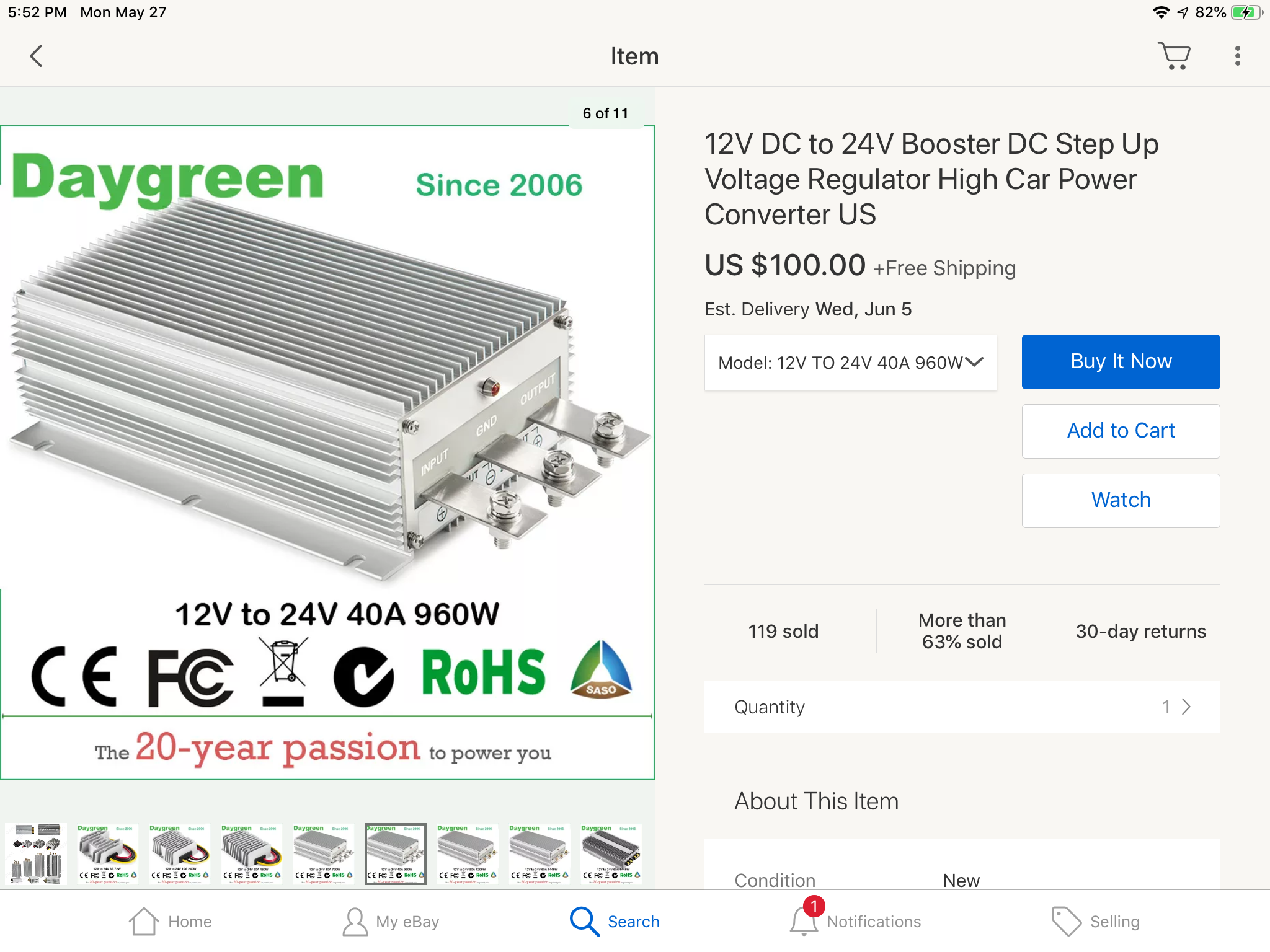Open the Home tab label
Image resolution: width=1270 pixels, height=952 pixels.
pos(190,922)
